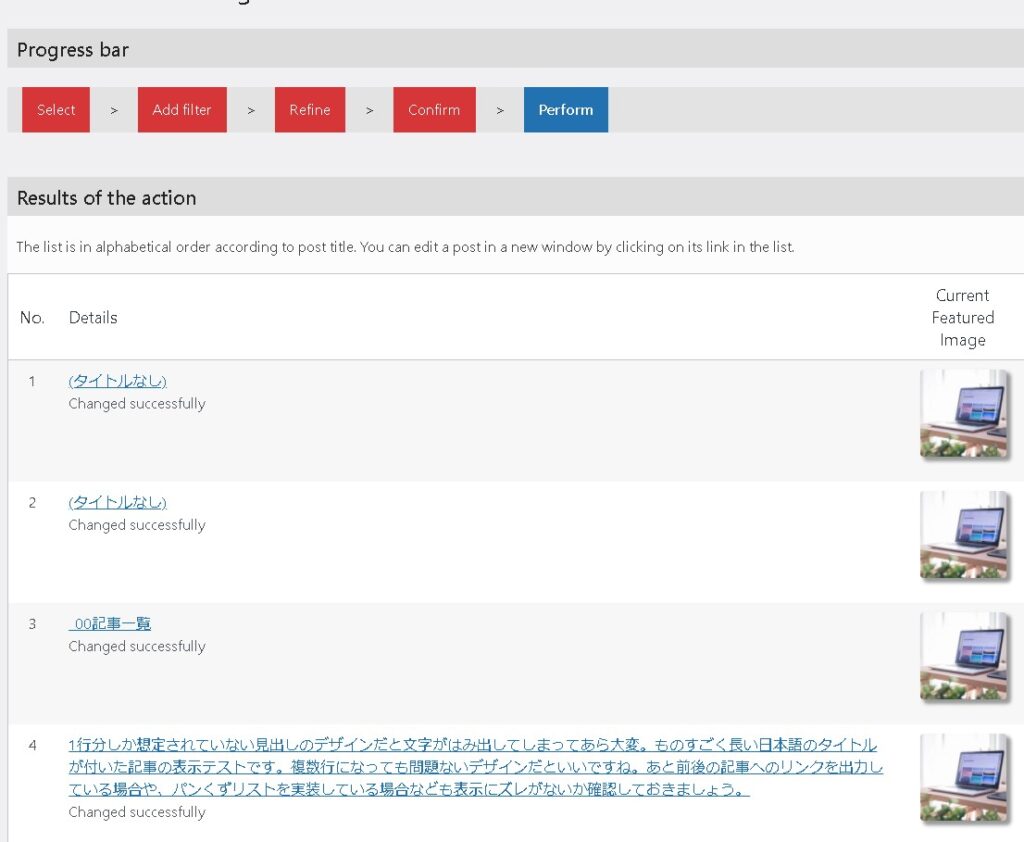Viewport: 1024px width, 842px height.
Task: Click the Results of the action heading
Action: [107, 198]
